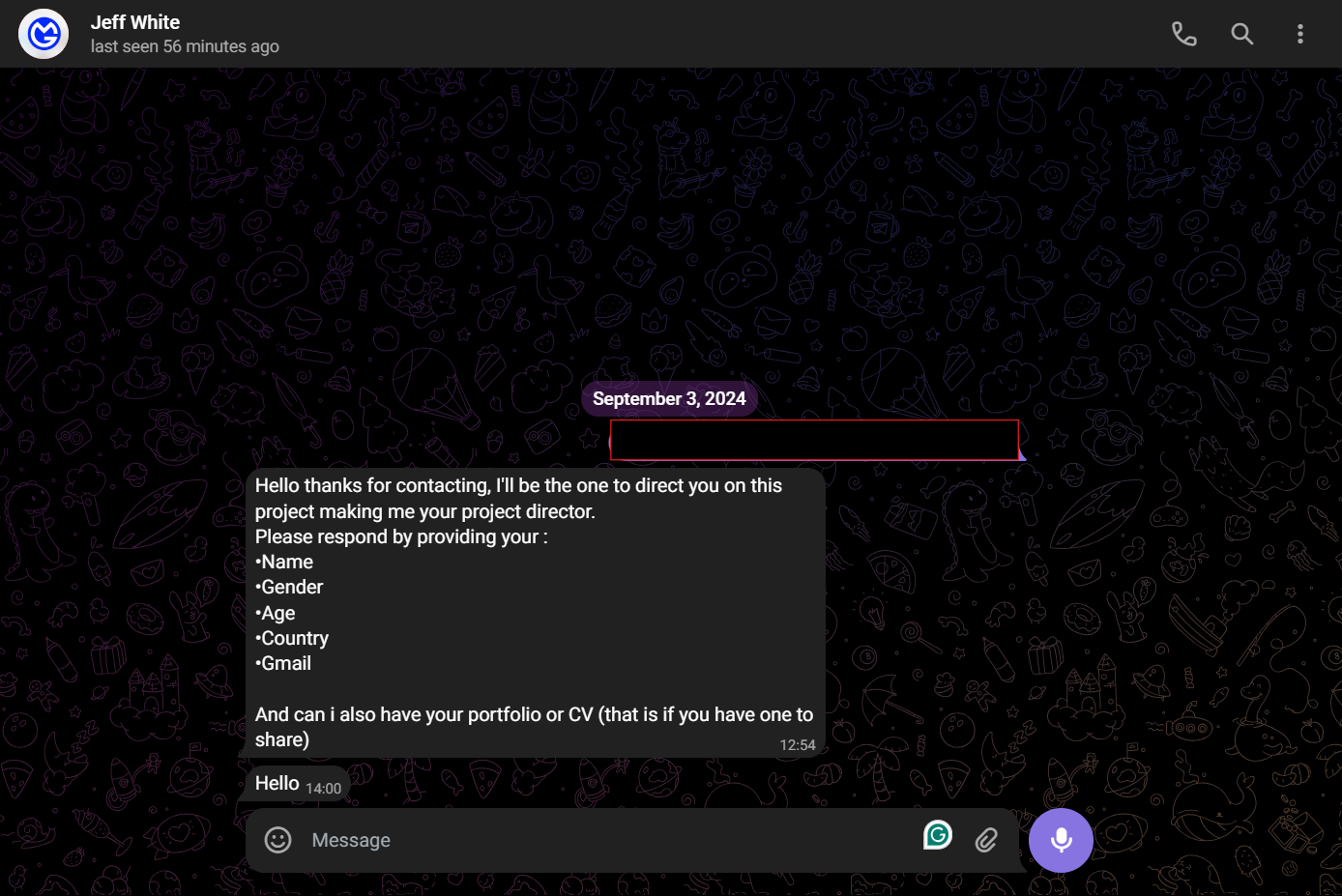
Task: Open the search in chat tool
Action: coord(1241,34)
